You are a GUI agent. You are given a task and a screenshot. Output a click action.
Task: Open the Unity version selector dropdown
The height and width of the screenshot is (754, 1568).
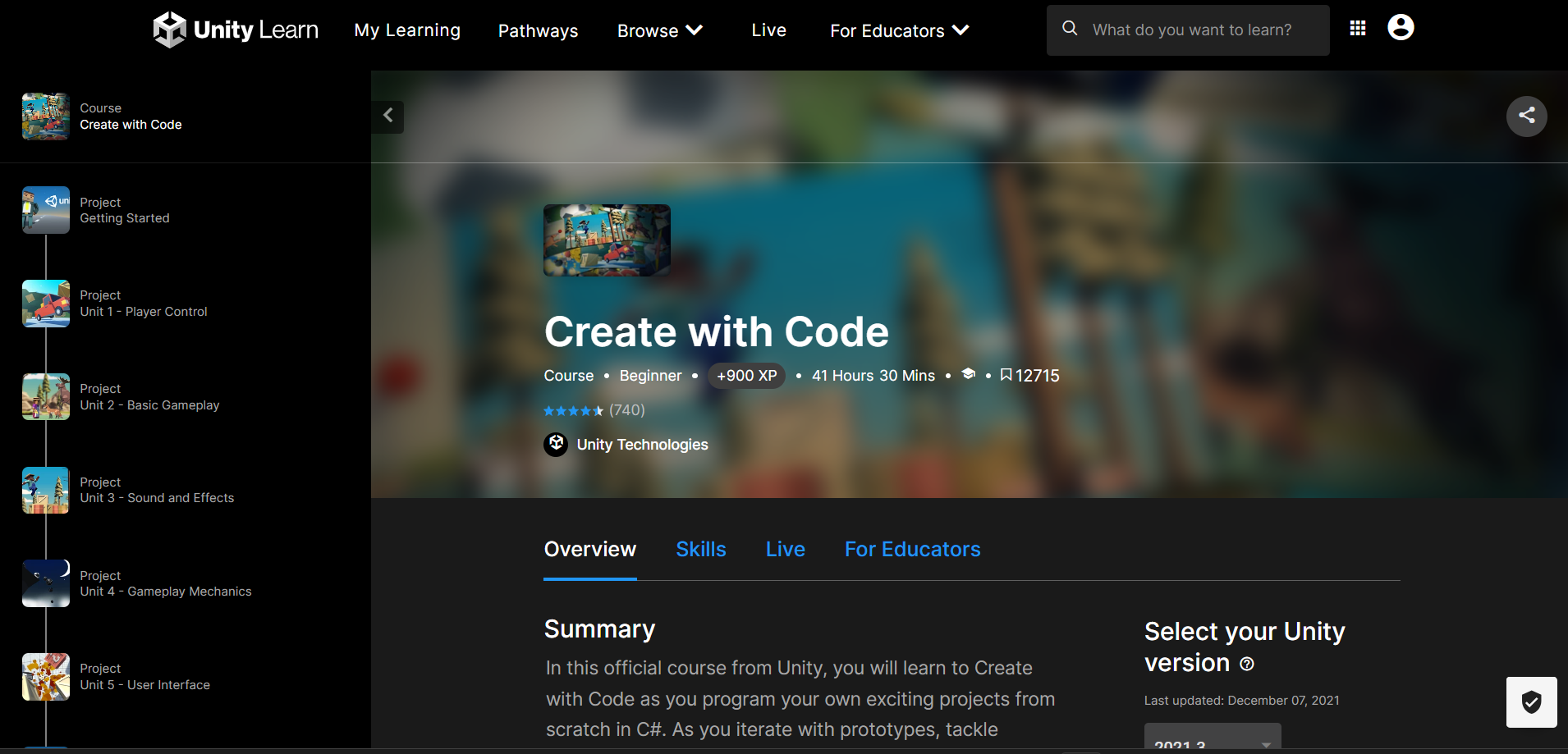[x=1213, y=737]
